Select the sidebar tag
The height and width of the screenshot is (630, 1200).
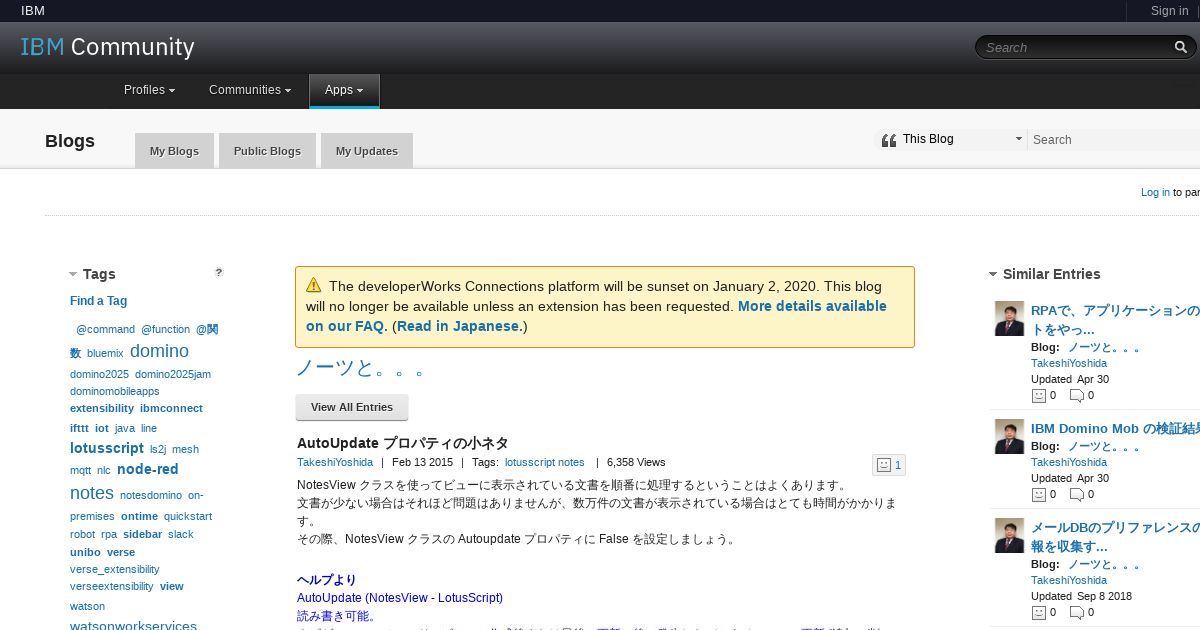click(x=142, y=534)
